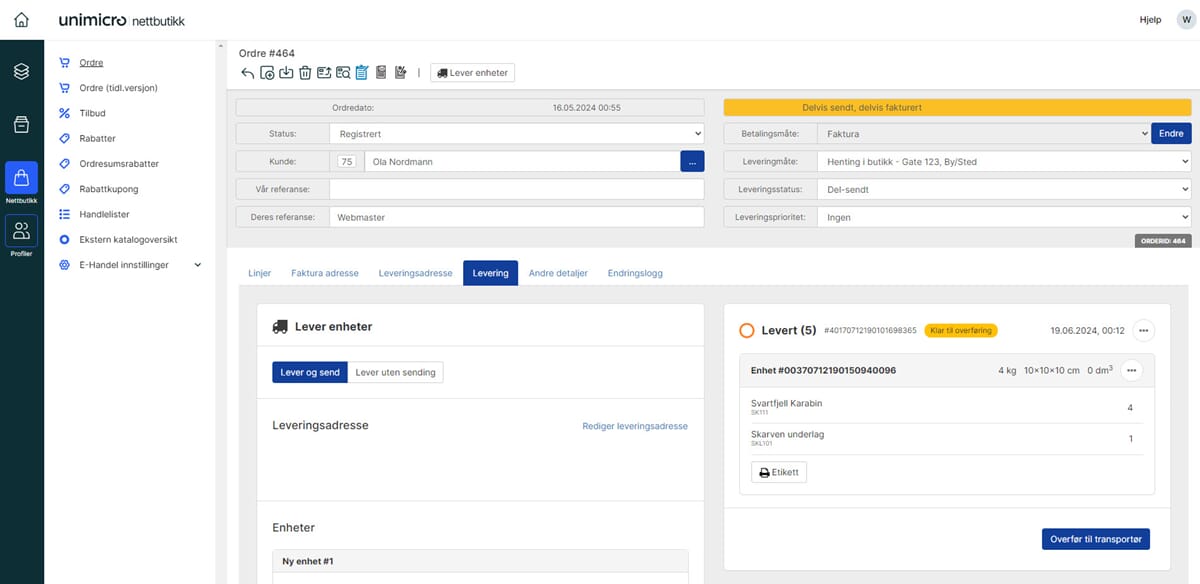This screenshot has height=584, width=1200.
Task: Switch to 'Lever uten sending' mode
Action: pos(395,372)
